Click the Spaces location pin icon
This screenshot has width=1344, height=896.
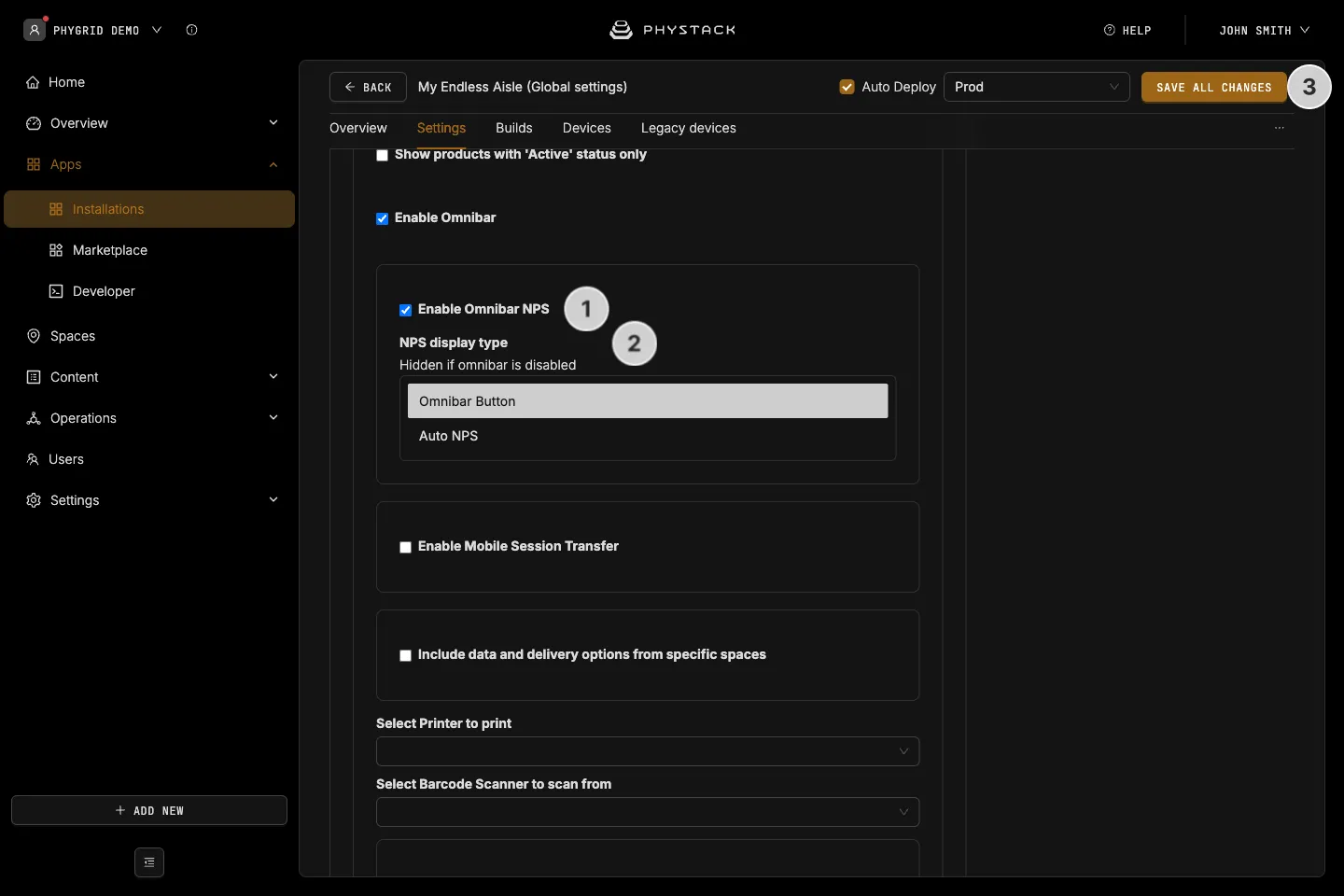(34, 336)
